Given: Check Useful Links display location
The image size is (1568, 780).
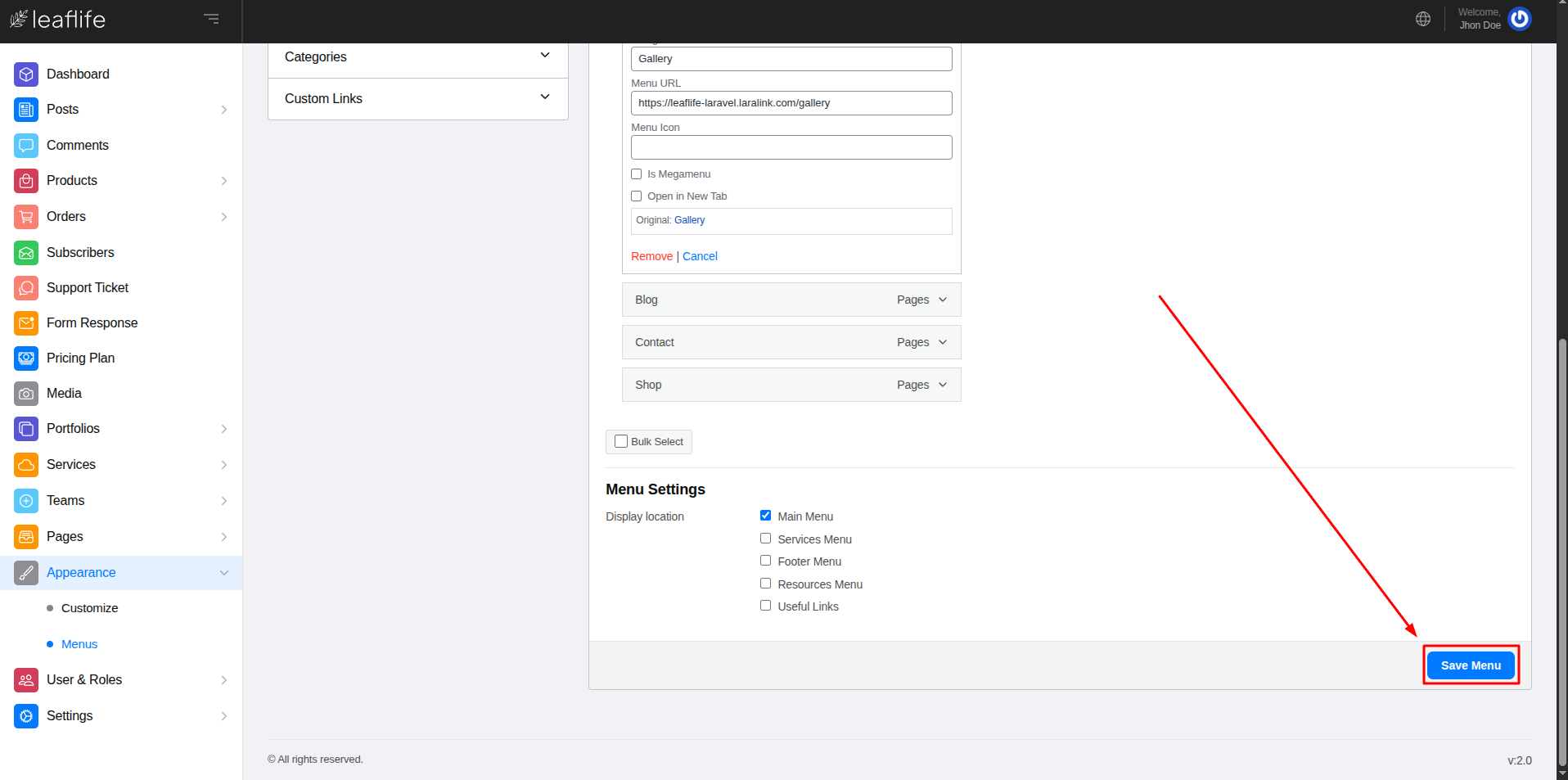Looking at the screenshot, I should tap(765, 606).
